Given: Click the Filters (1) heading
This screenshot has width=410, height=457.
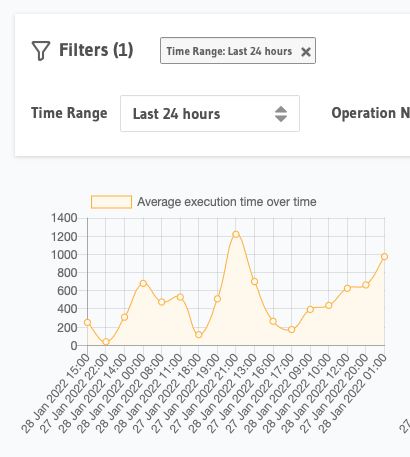Looking at the screenshot, I should (96, 50).
